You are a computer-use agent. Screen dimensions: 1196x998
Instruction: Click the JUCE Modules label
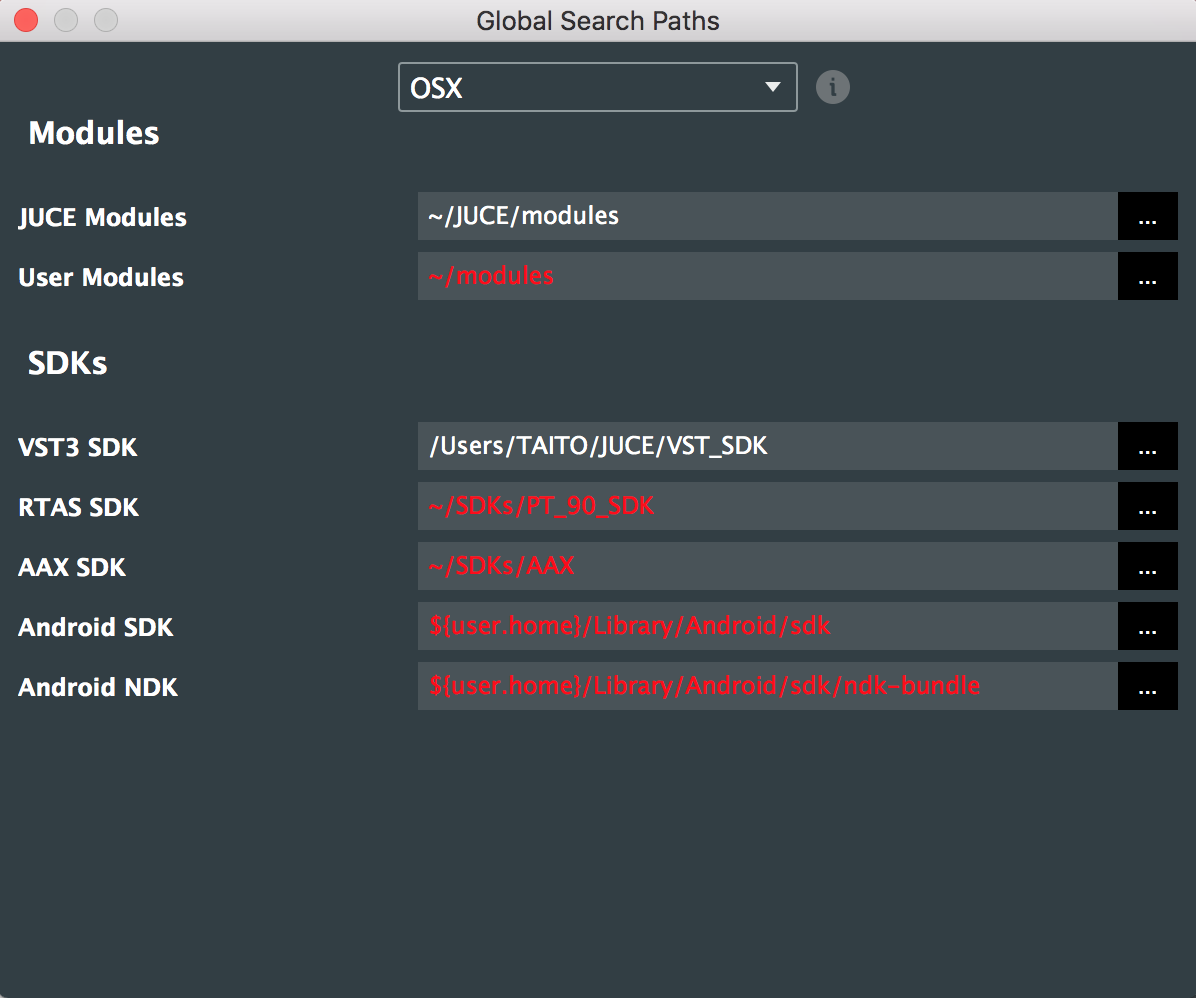tap(101, 217)
